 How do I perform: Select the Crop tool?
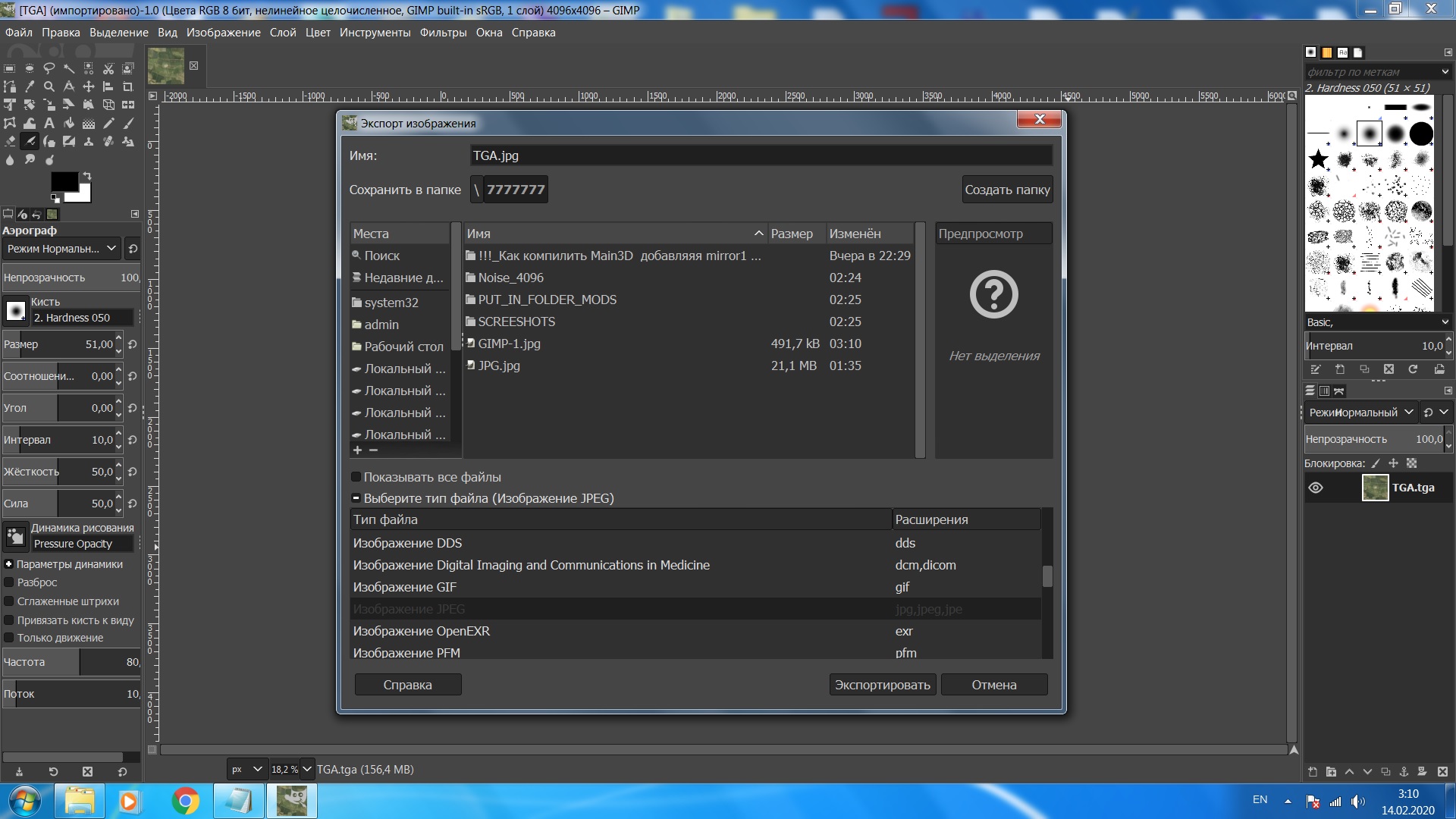tap(128, 86)
